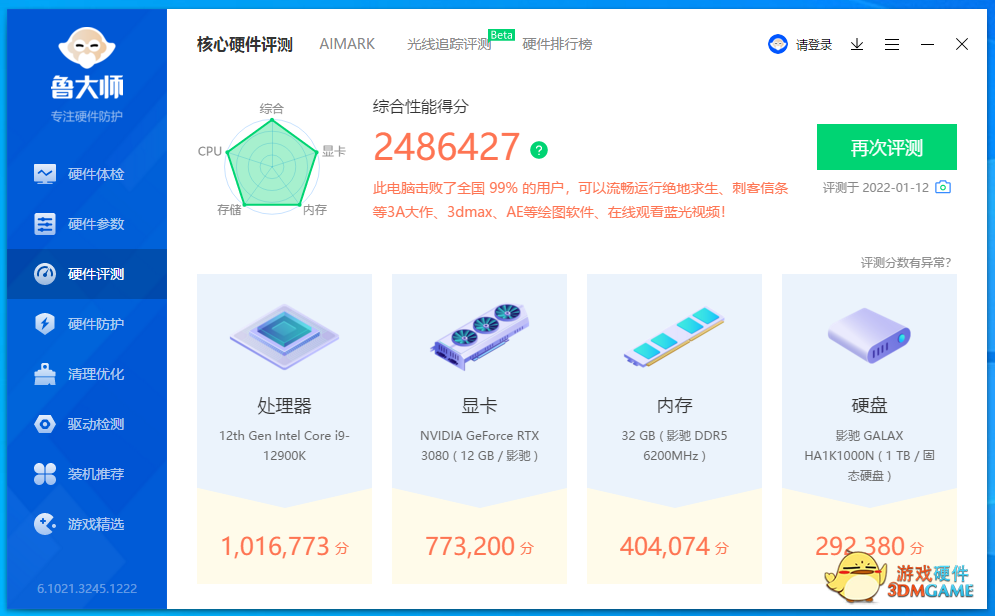
Task: Select 硬件参数 menu label
Action: [x=96, y=224]
